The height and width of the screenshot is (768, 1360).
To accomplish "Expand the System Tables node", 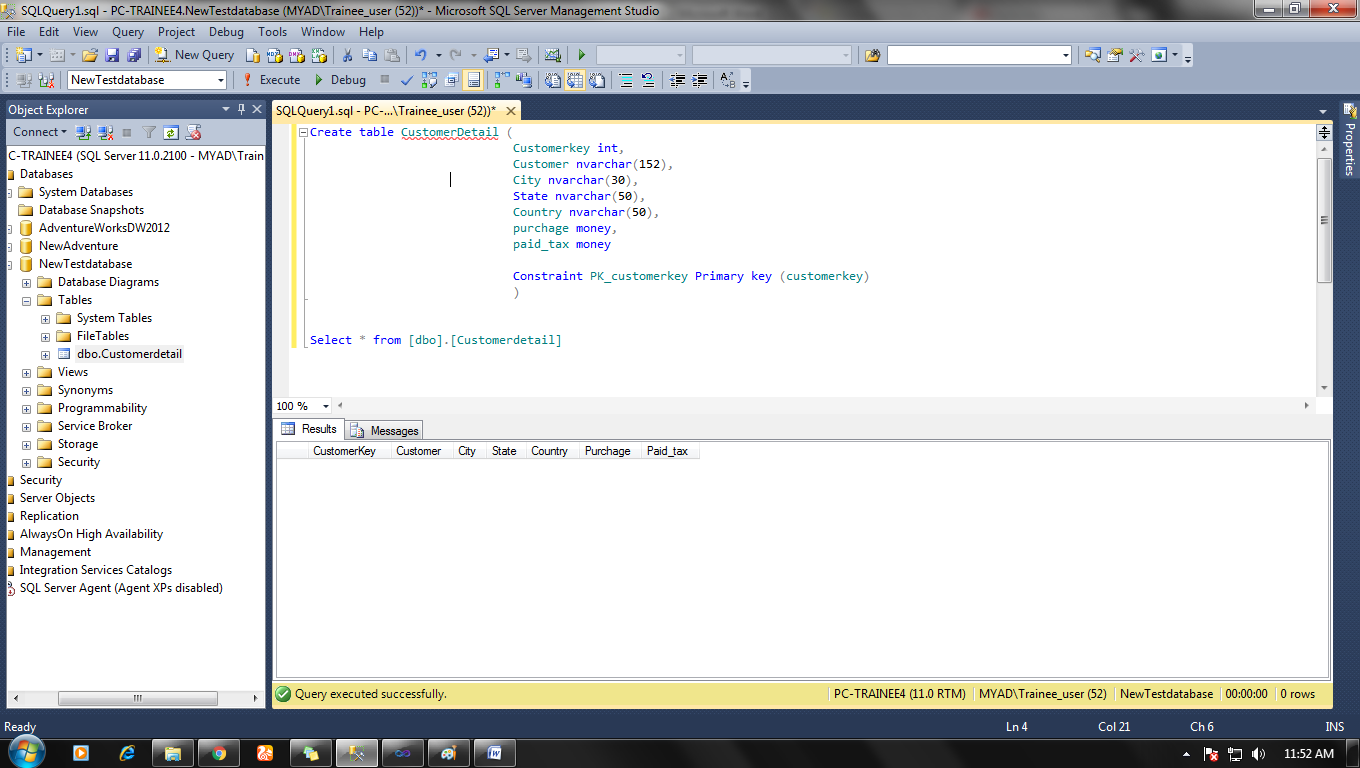I will click(45, 318).
